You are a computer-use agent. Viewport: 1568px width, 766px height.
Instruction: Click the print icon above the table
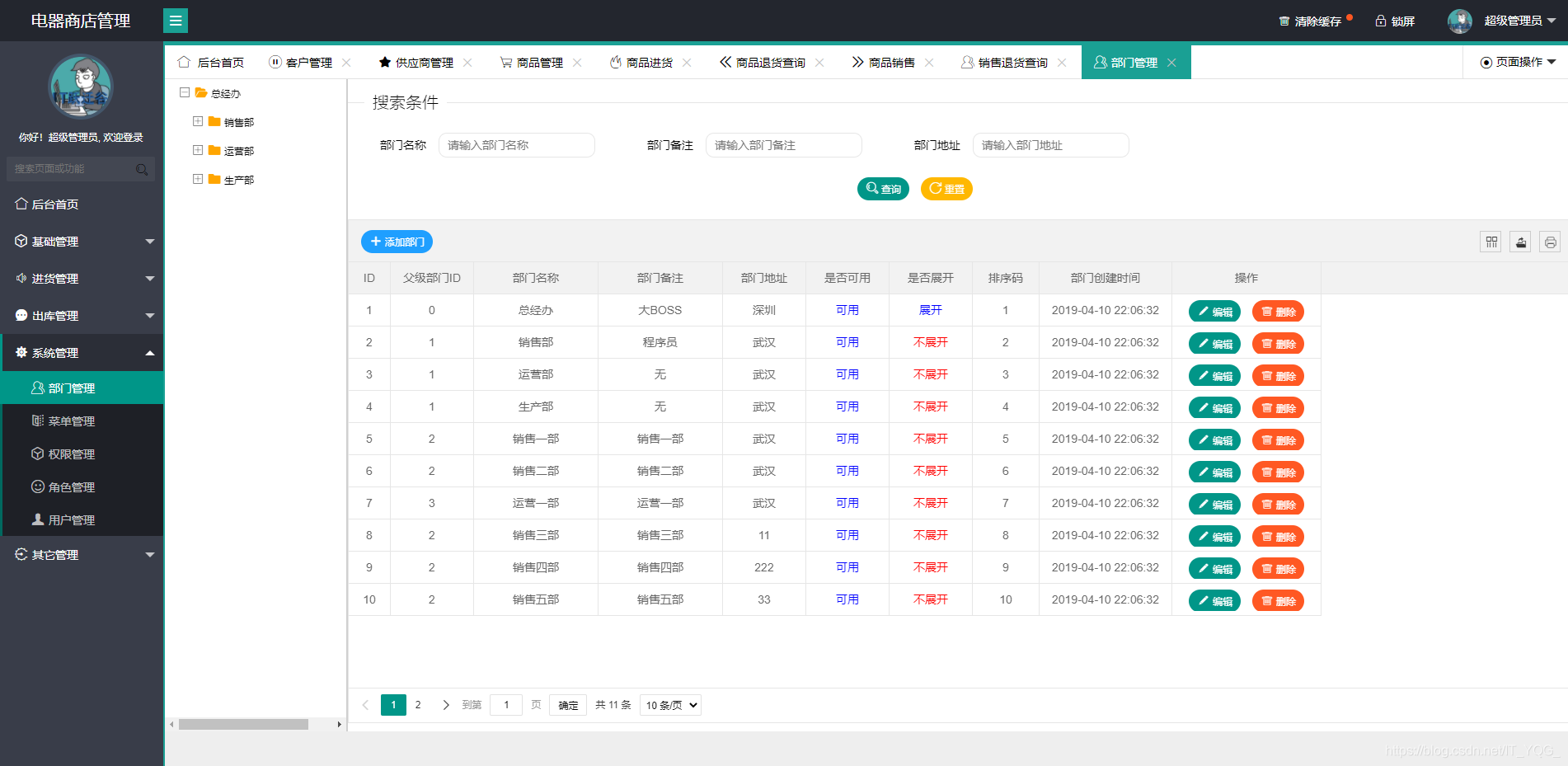point(1551,242)
